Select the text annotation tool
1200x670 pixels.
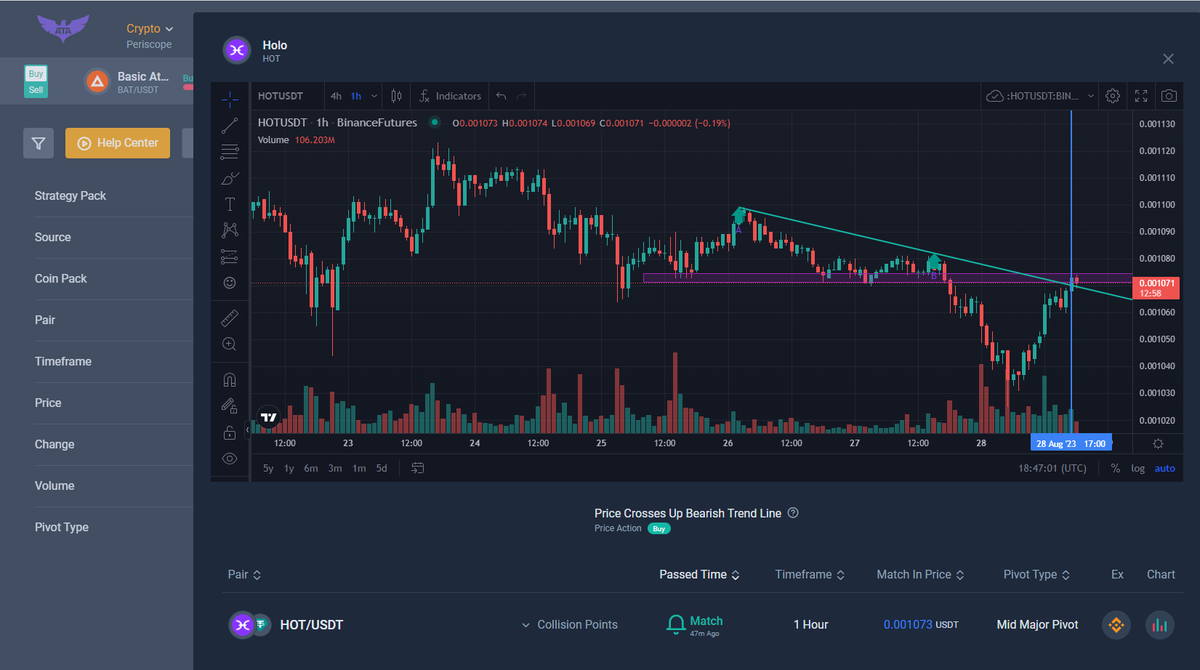tap(230, 204)
